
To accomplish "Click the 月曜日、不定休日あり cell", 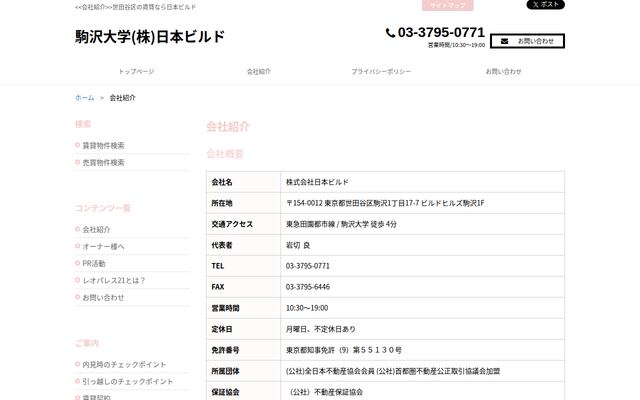I will point(422,329).
